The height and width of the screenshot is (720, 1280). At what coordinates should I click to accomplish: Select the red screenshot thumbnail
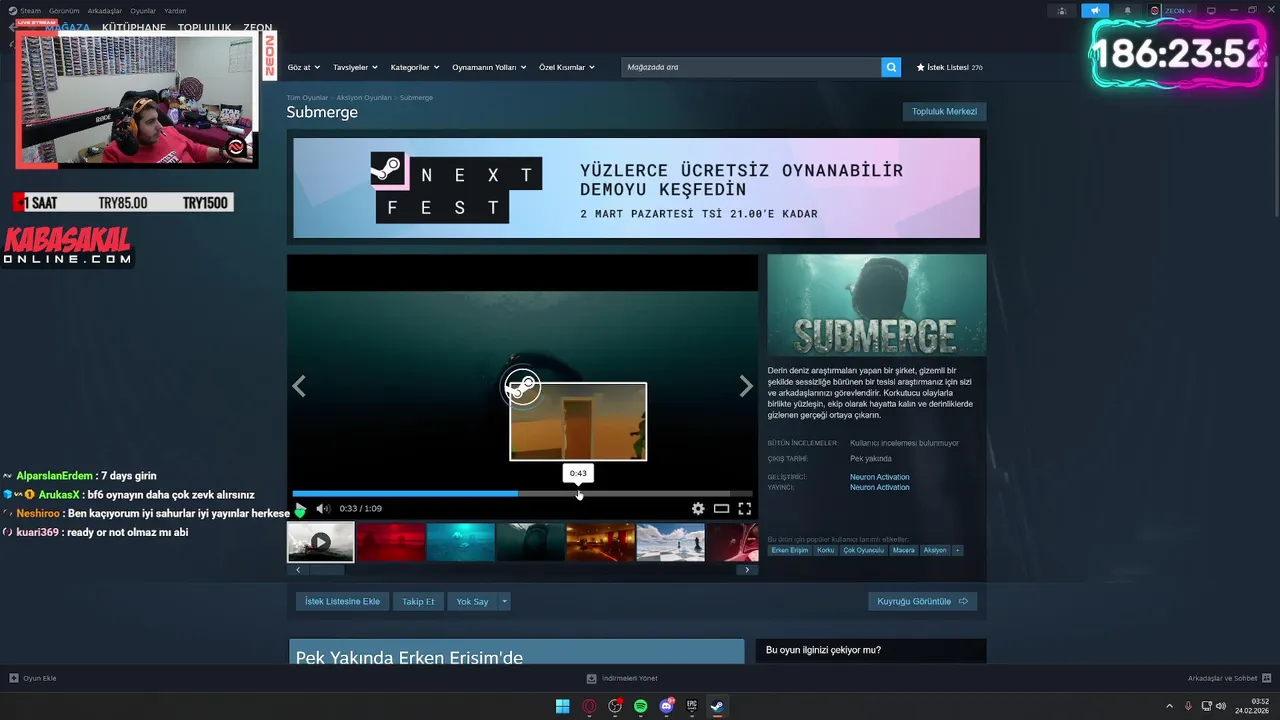click(391, 542)
